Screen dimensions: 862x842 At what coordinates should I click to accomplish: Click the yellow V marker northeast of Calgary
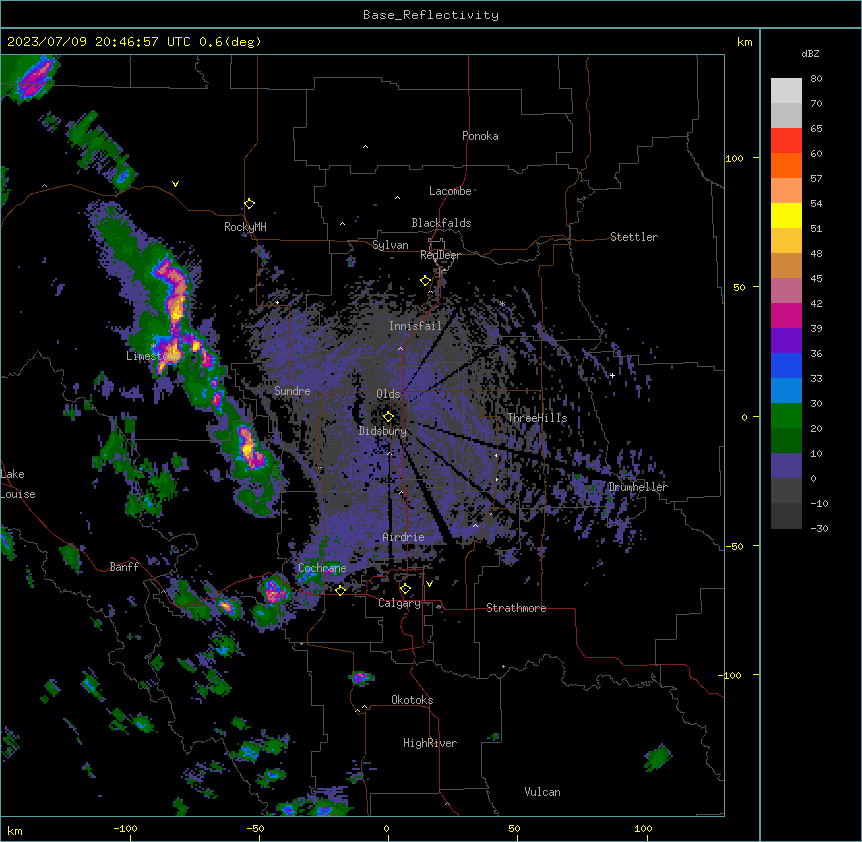pos(429,584)
